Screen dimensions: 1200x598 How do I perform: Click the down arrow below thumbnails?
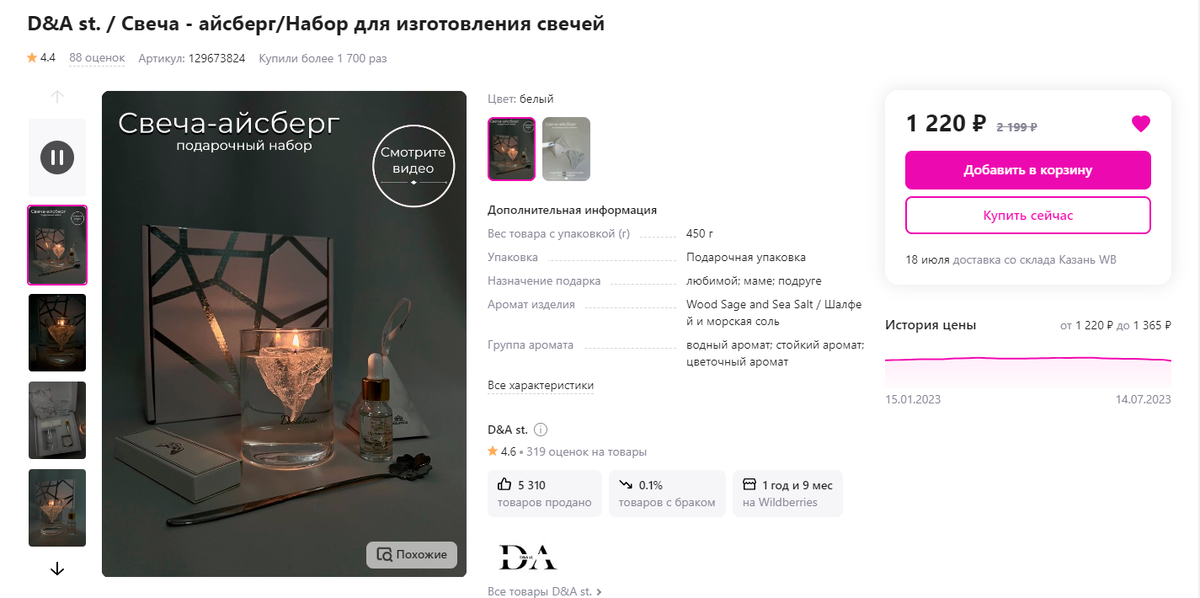point(57,568)
